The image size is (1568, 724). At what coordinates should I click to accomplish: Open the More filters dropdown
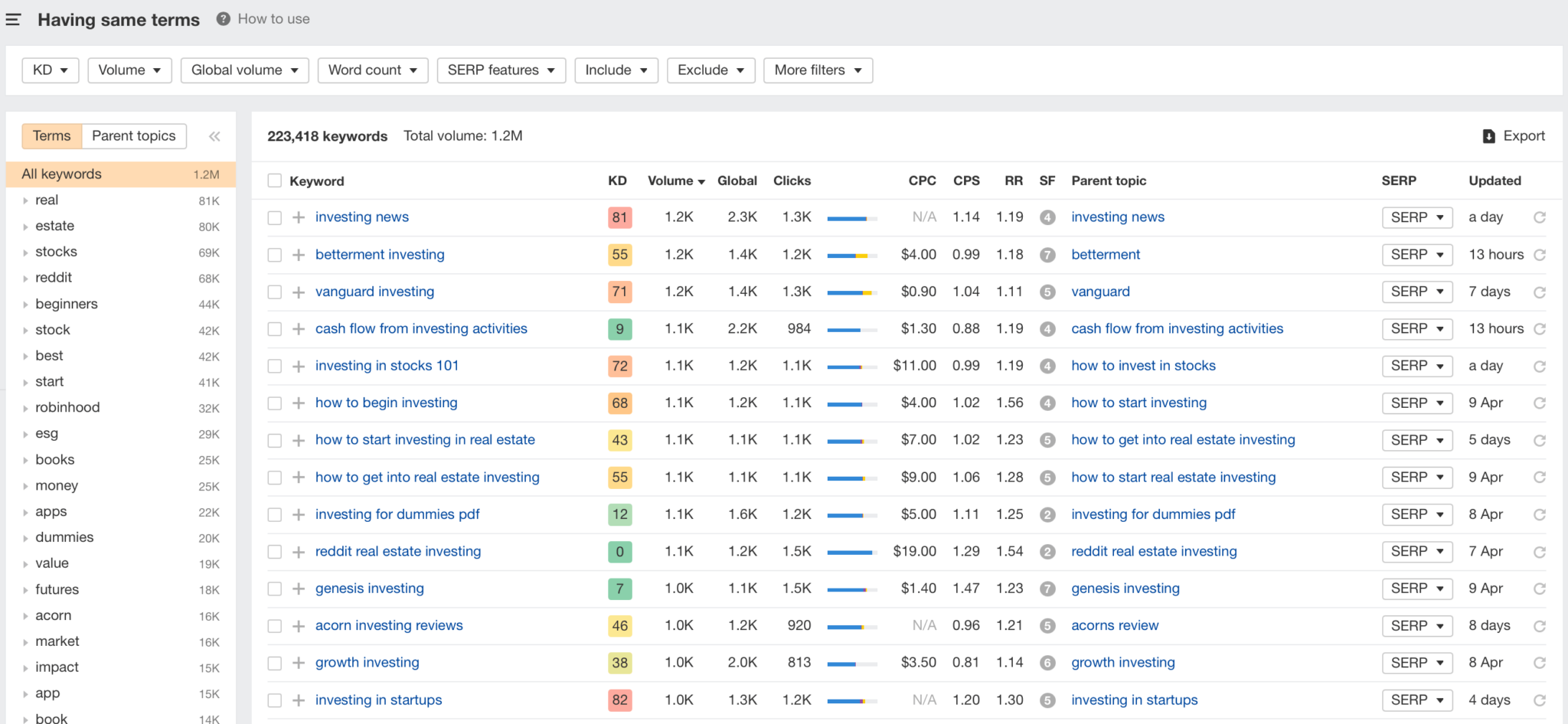coord(818,70)
